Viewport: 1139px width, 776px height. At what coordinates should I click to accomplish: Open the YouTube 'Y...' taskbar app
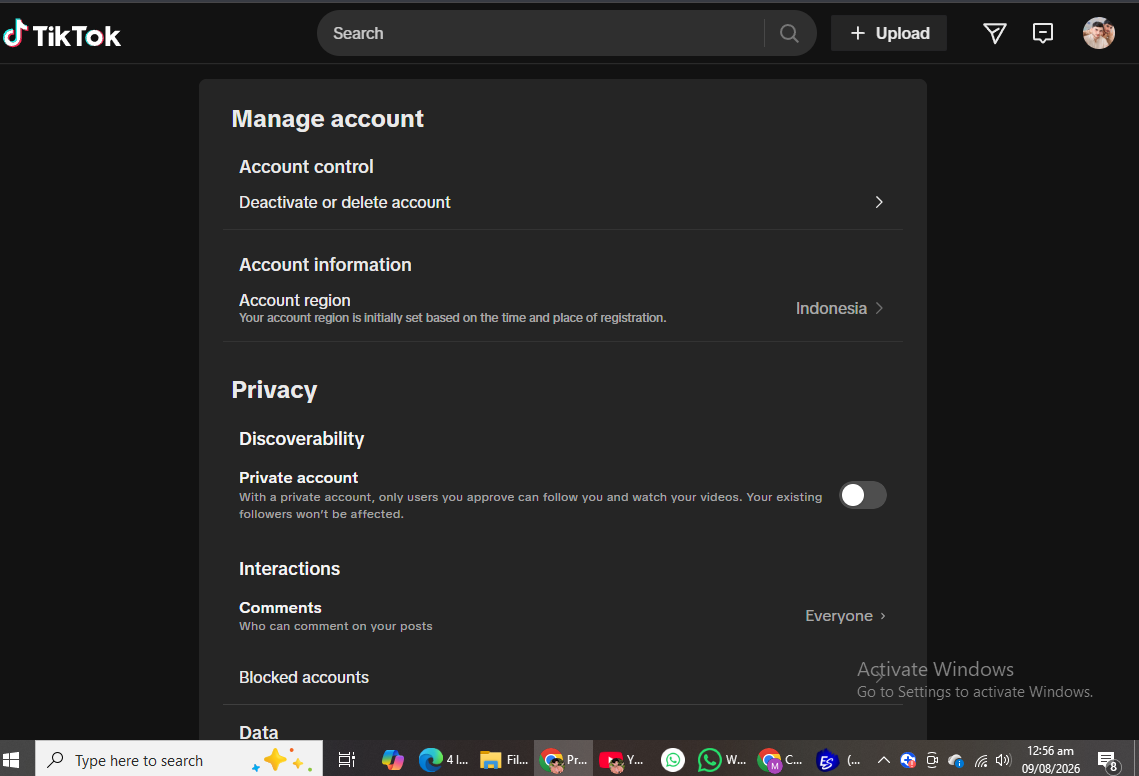622,760
